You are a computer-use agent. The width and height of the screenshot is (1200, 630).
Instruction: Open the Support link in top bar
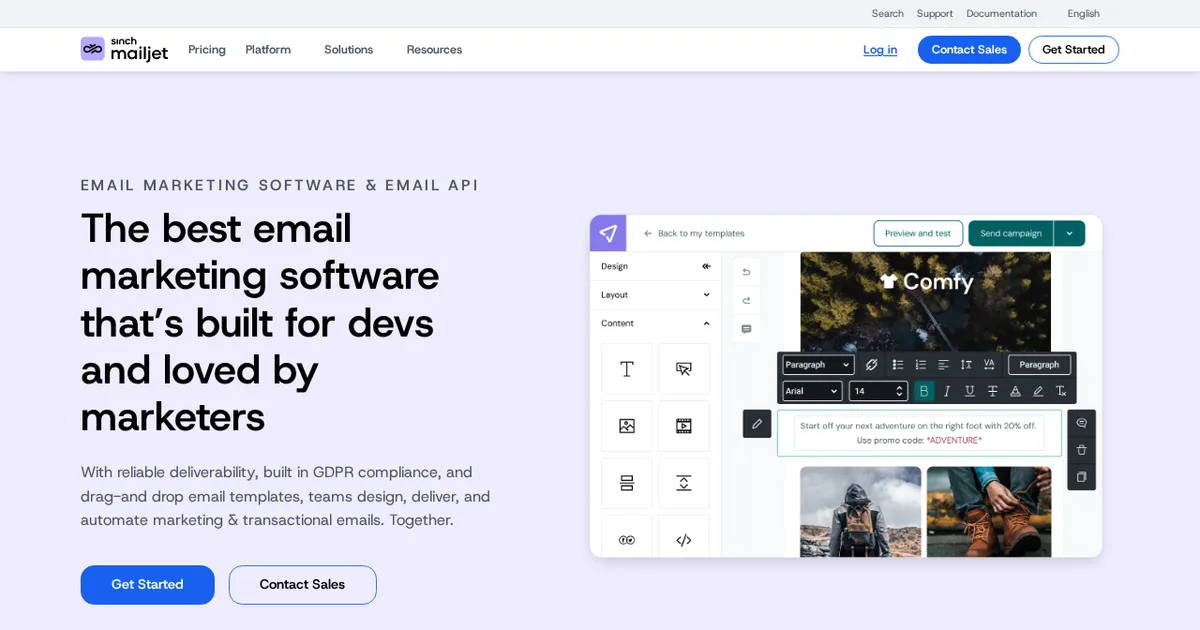[x=935, y=14]
